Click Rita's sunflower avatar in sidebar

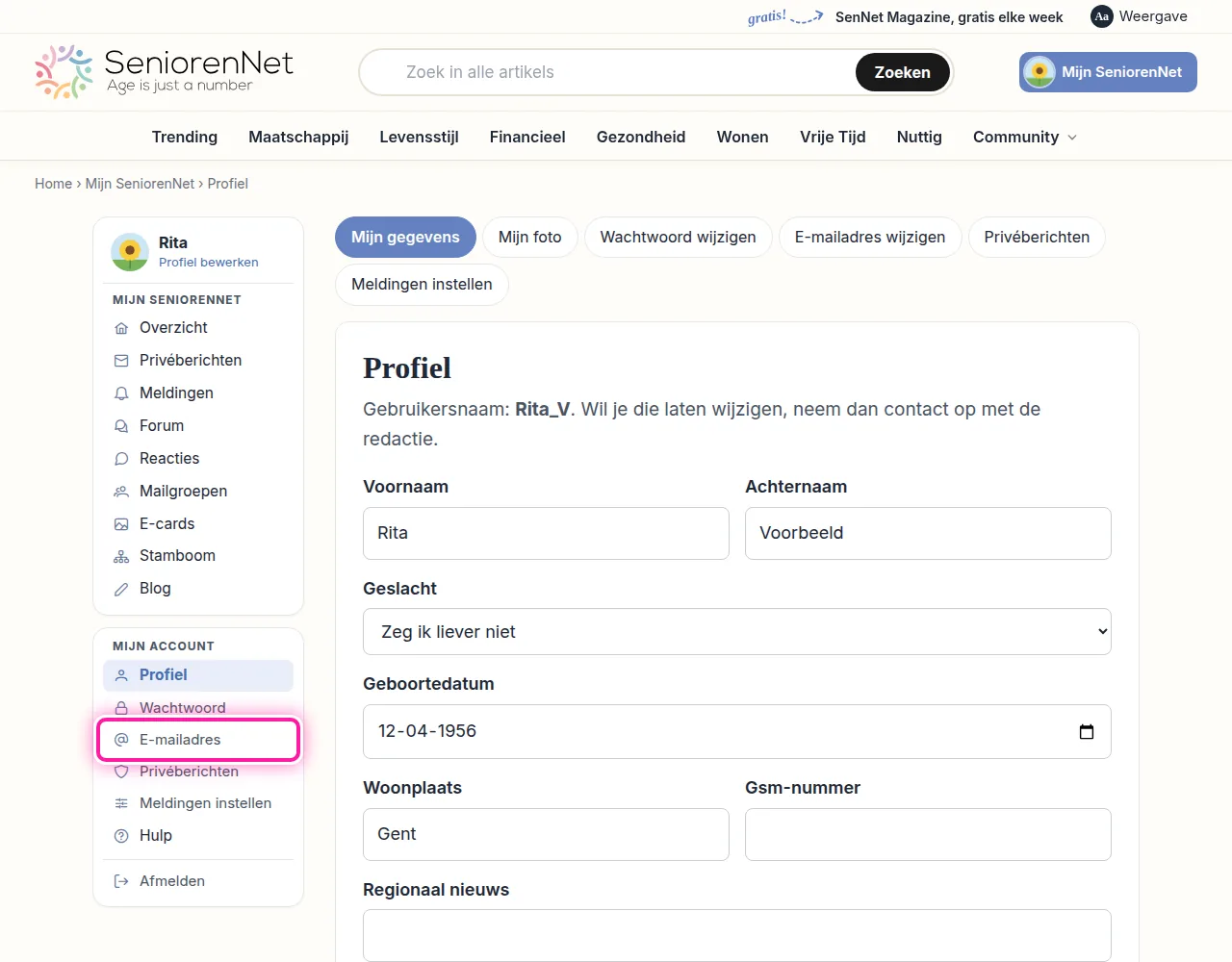129,252
